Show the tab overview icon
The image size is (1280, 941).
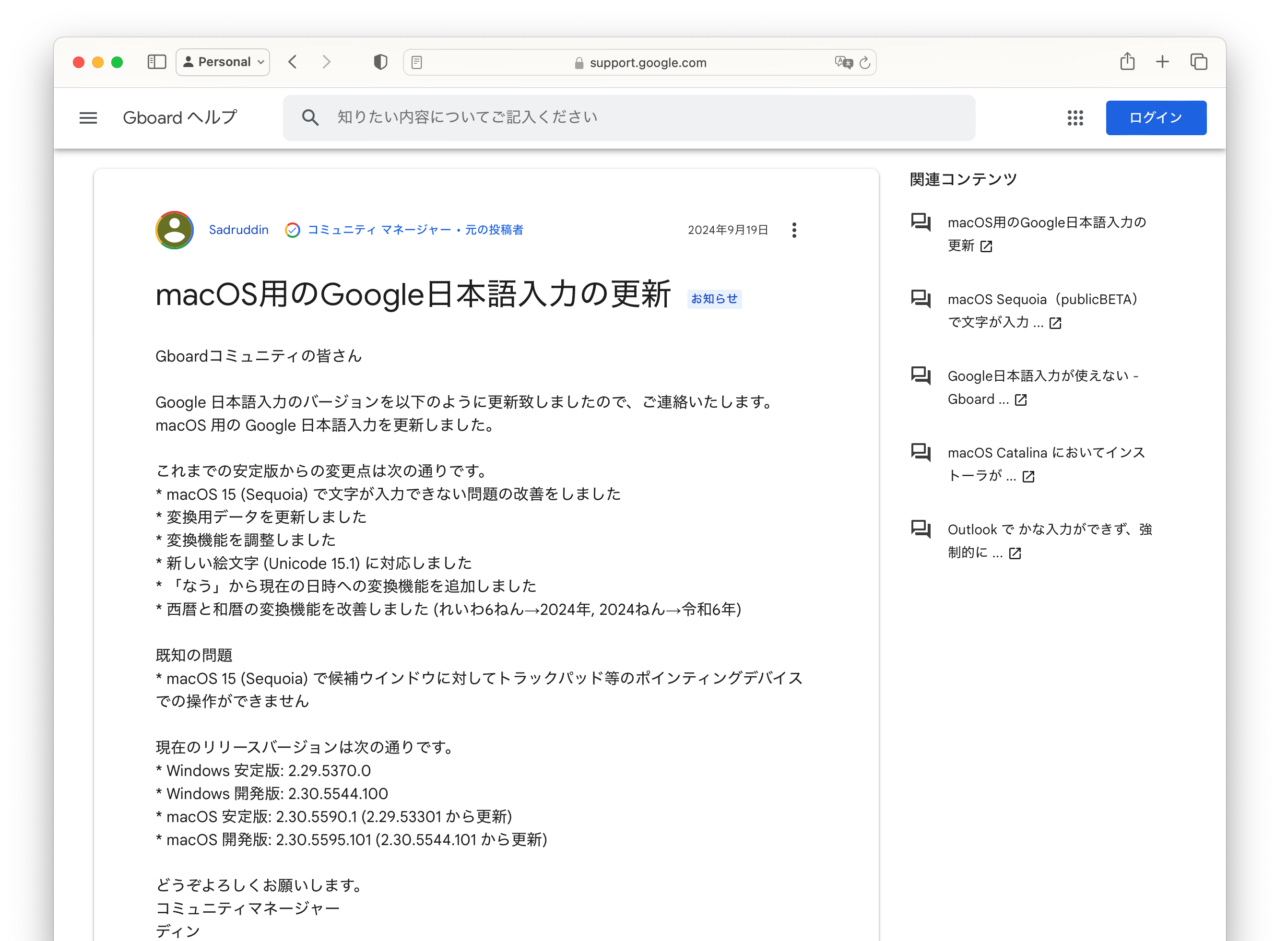[x=1198, y=62]
